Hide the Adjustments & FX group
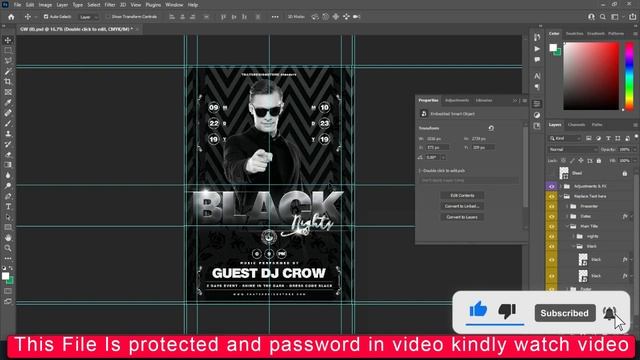Image resolution: width=640 pixels, height=360 pixels. click(x=551, y=186)
